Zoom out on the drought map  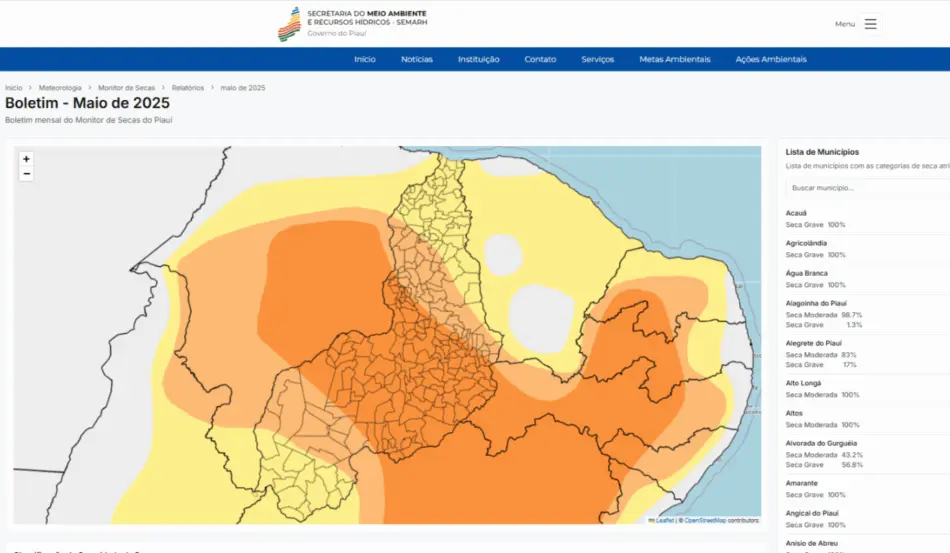(26, 174)
